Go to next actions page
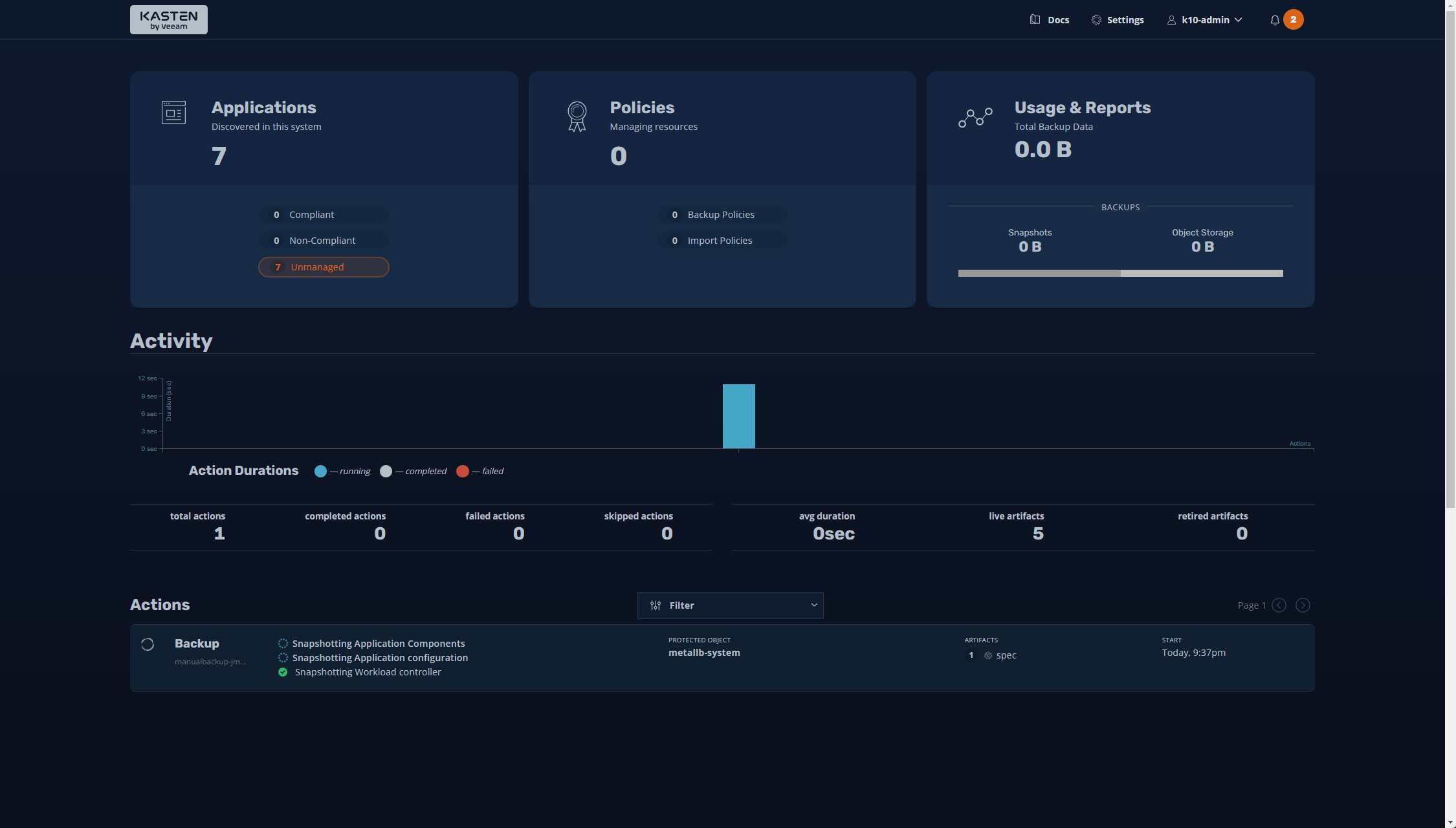The image size is (1456, 828). 1303,605
